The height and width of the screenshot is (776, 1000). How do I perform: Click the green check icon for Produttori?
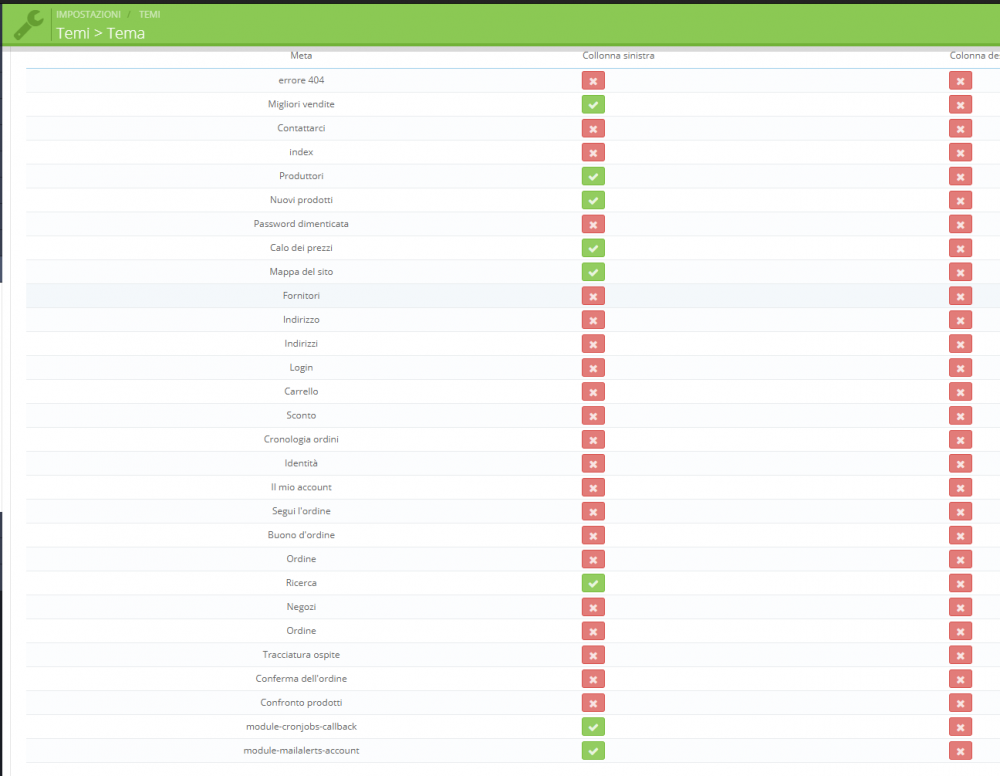click(593, 176)
